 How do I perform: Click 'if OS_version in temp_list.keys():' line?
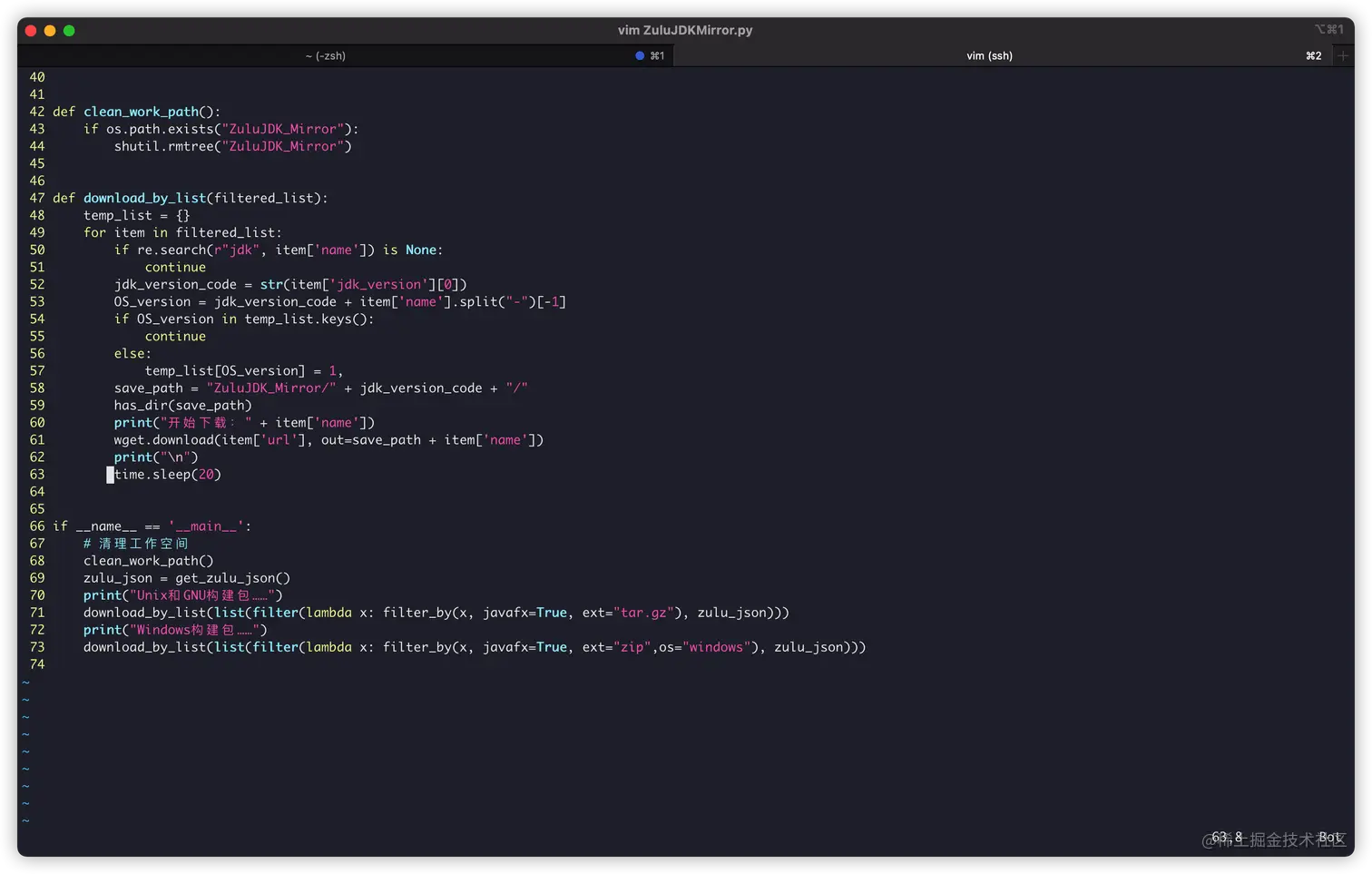[244, 319]
